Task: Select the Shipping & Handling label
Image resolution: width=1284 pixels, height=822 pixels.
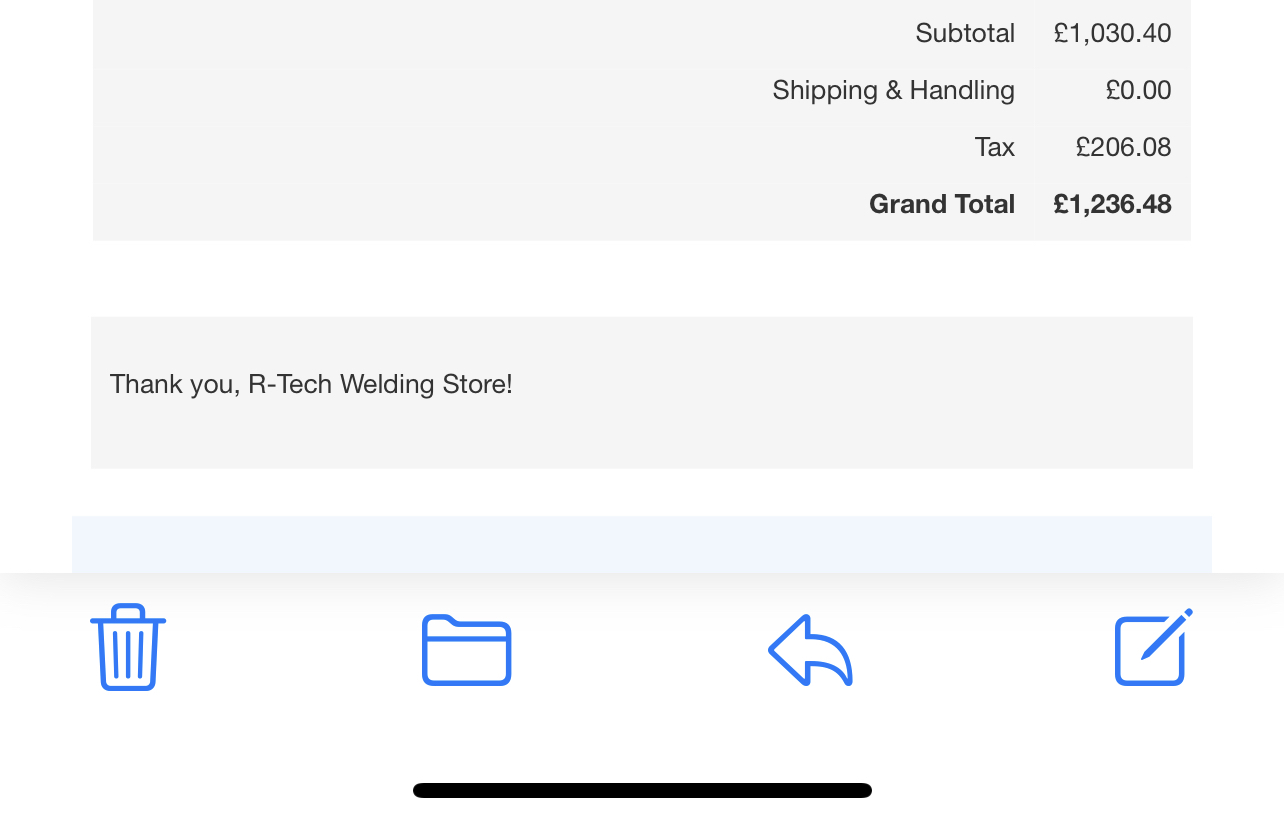Action: [893, 90]
